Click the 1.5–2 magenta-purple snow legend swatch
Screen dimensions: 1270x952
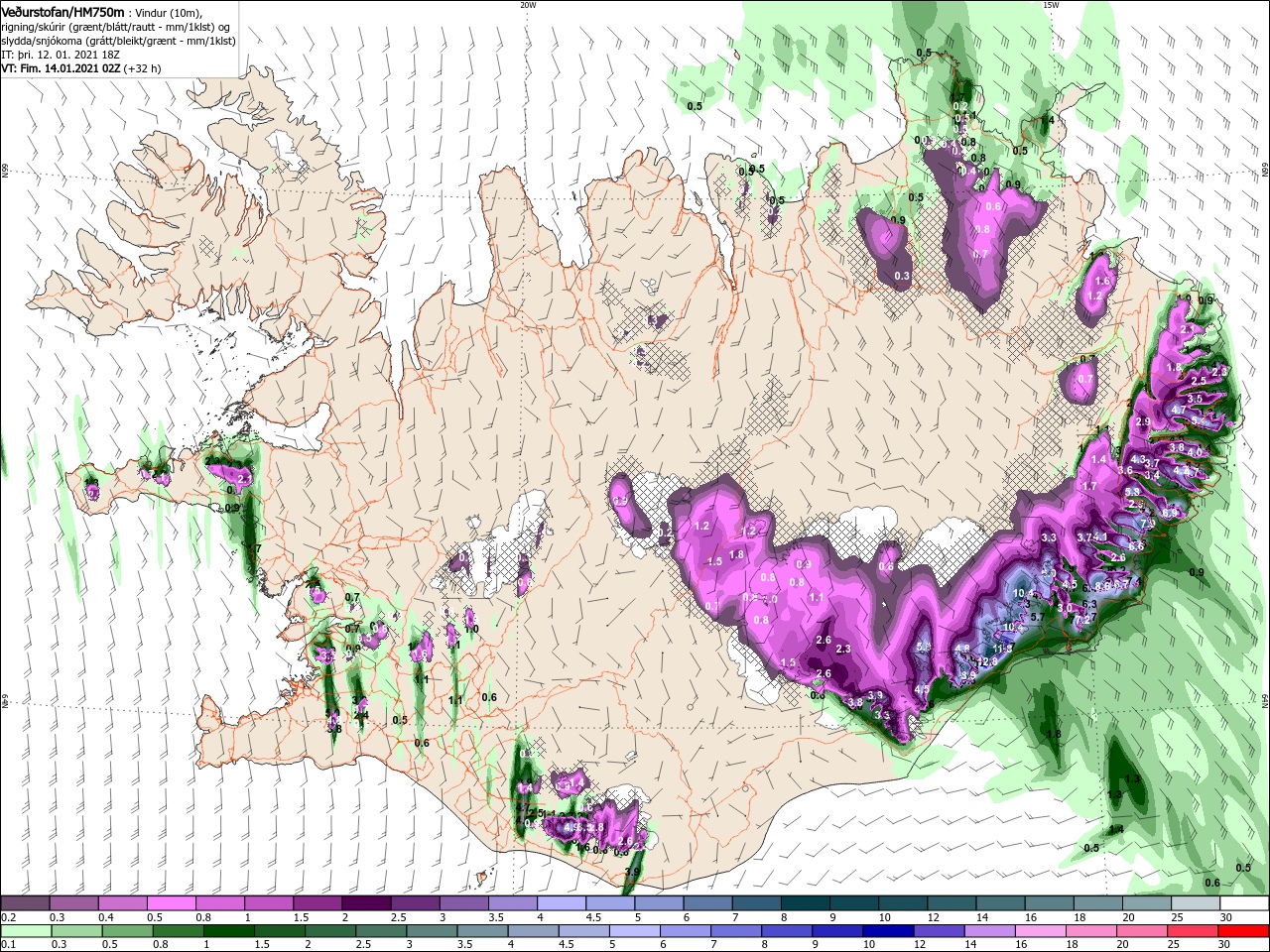point(317,903)
